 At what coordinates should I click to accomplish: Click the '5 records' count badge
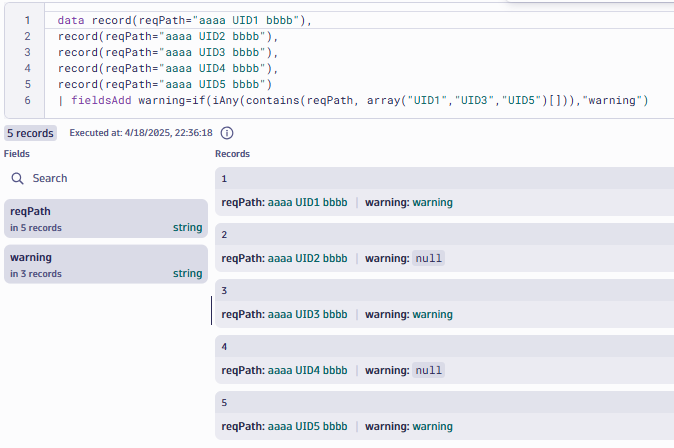tap(30, 133)
